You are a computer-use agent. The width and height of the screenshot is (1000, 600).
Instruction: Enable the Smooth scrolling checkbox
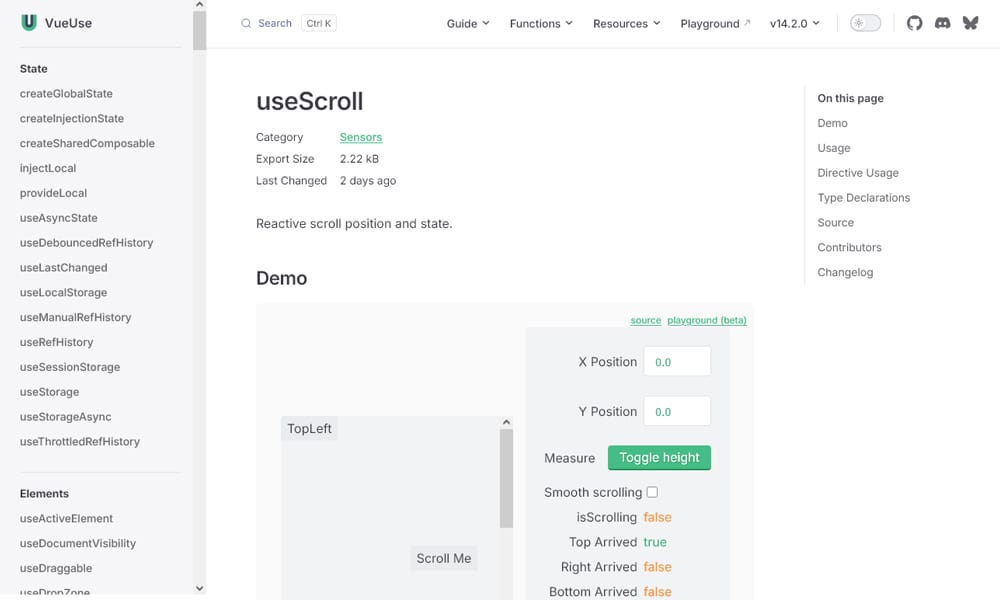tap(652, 492)
